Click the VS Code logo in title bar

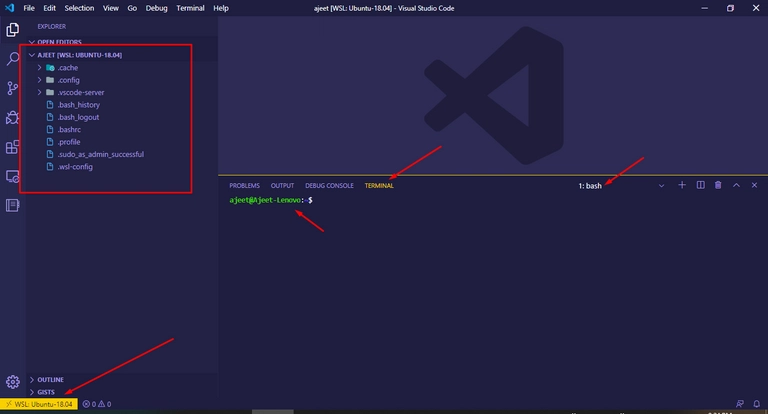coord(10,8)
